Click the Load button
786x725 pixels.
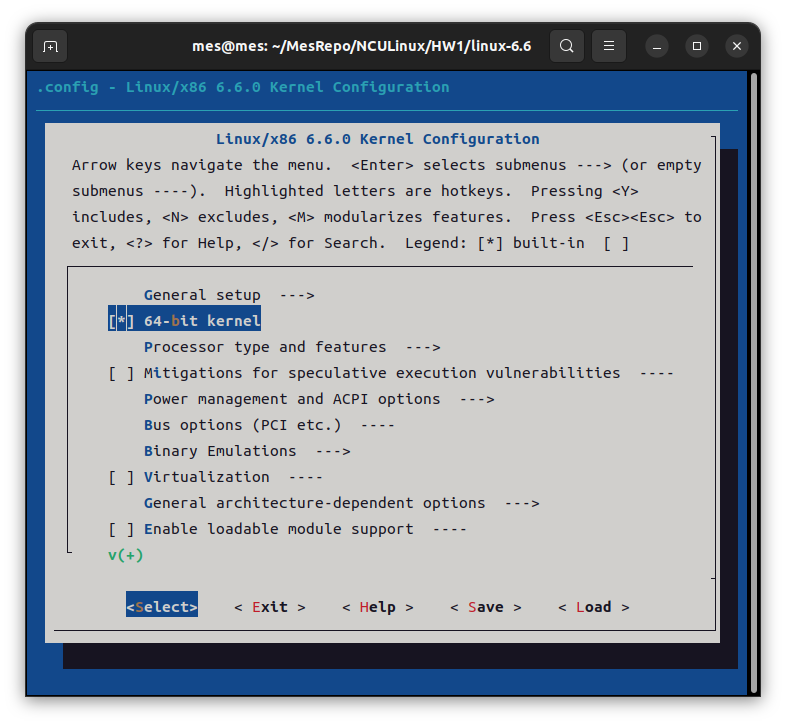coord(594,607)
